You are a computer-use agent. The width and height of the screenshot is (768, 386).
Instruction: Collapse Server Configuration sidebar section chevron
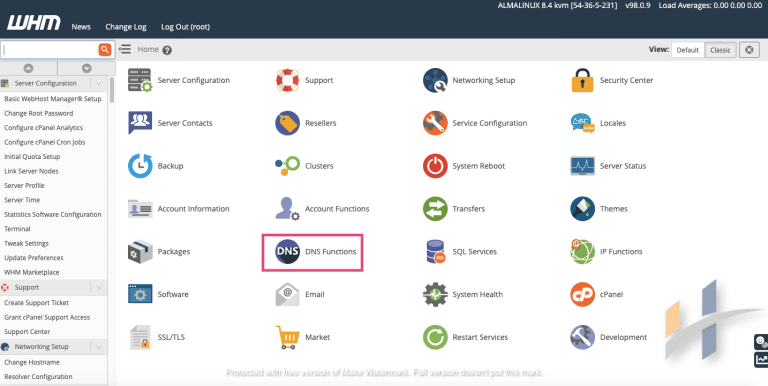point(98,83)
